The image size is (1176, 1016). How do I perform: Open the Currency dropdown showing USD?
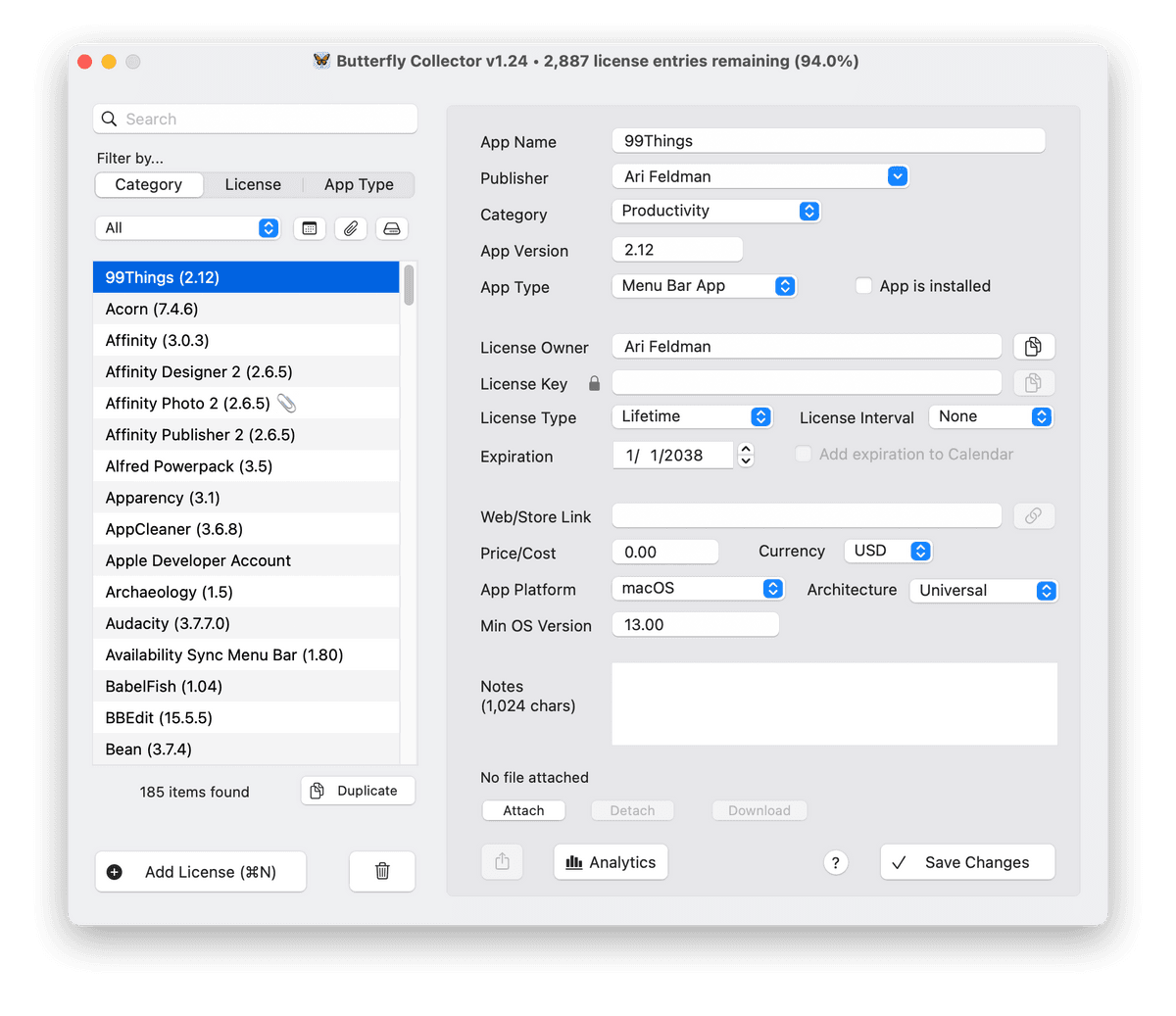point(888,552)
